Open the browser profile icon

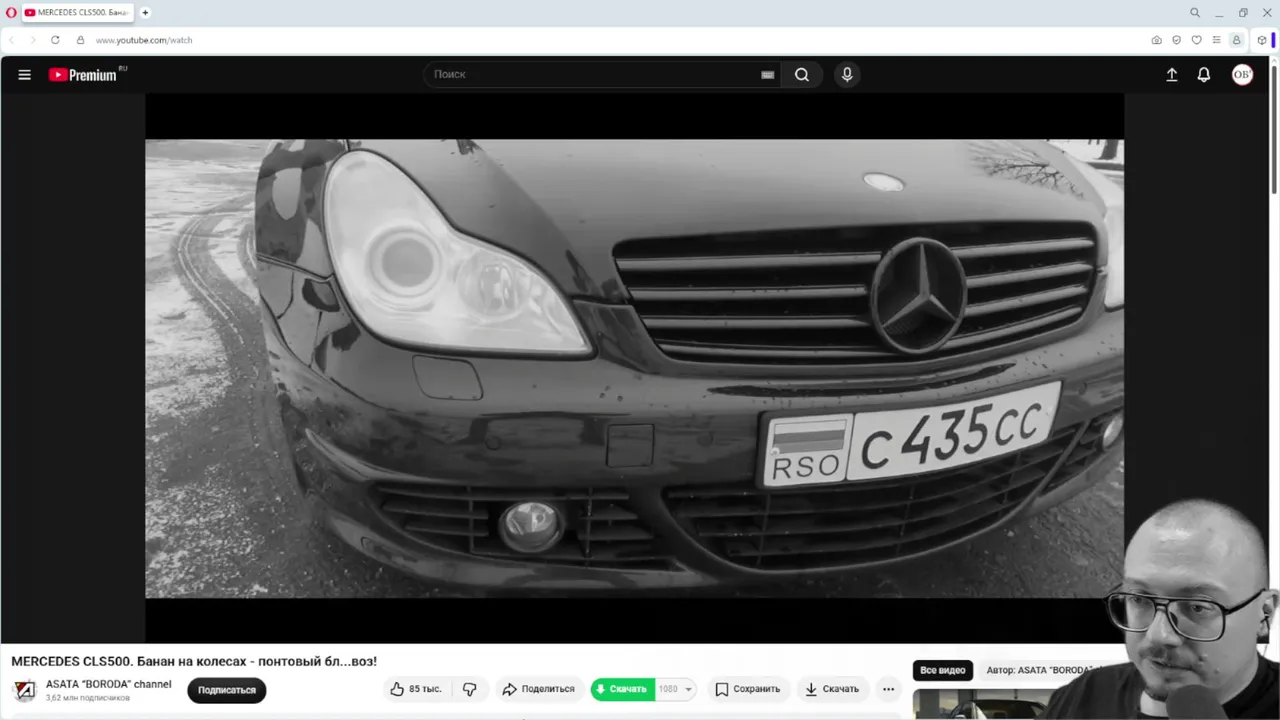click(1236, 40)
